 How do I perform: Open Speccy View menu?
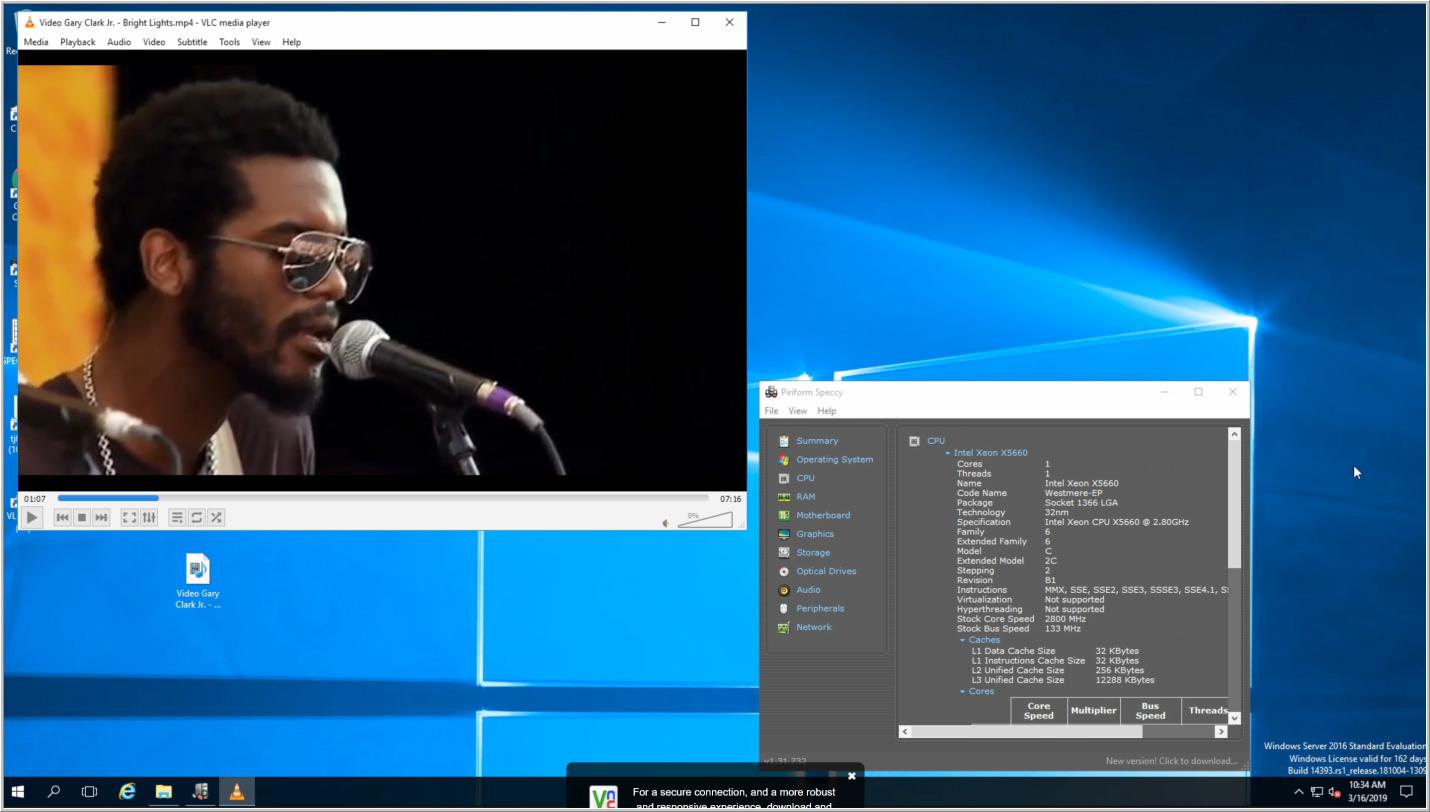(x=797, y=411)
